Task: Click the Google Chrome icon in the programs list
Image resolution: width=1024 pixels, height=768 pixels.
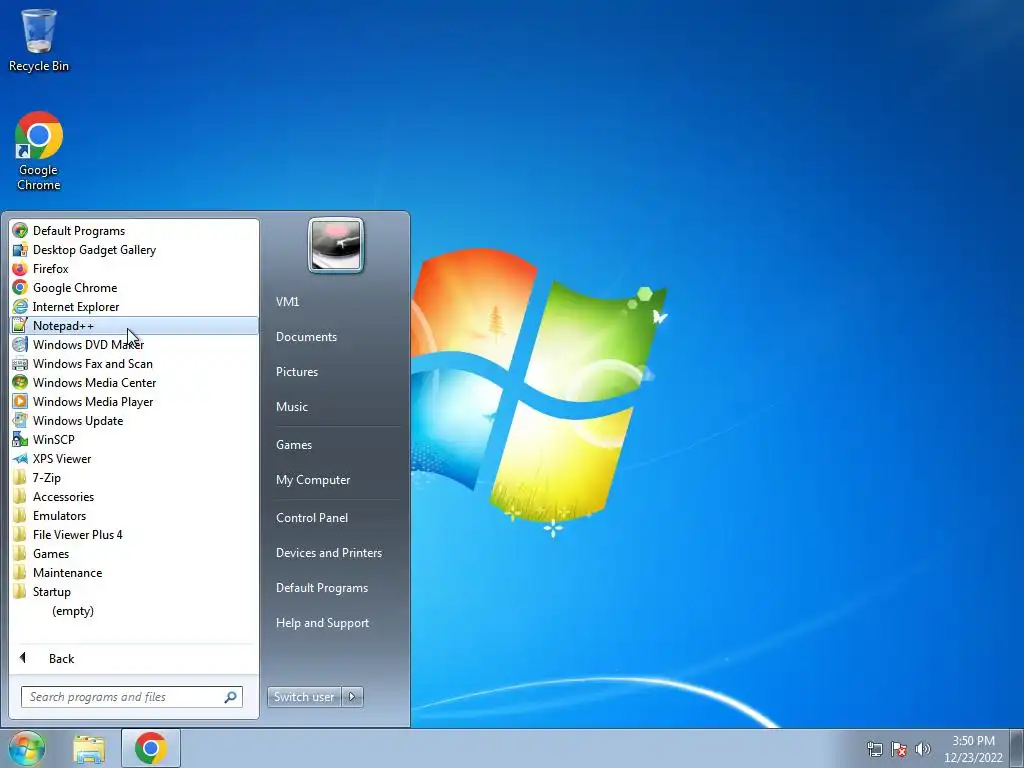Action: (20, 287)
